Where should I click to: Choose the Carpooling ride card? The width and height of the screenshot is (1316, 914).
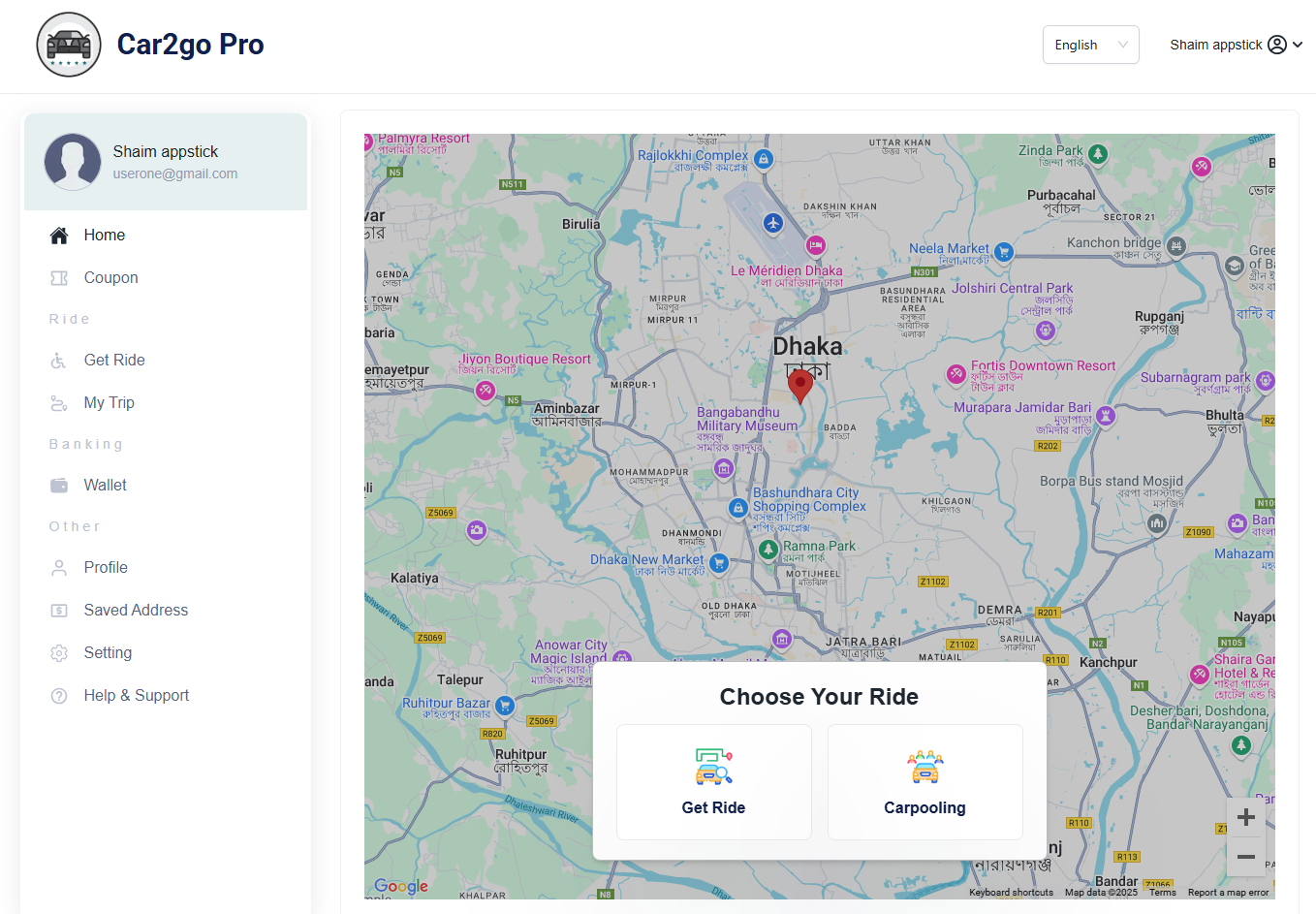(x=925, y=782)
